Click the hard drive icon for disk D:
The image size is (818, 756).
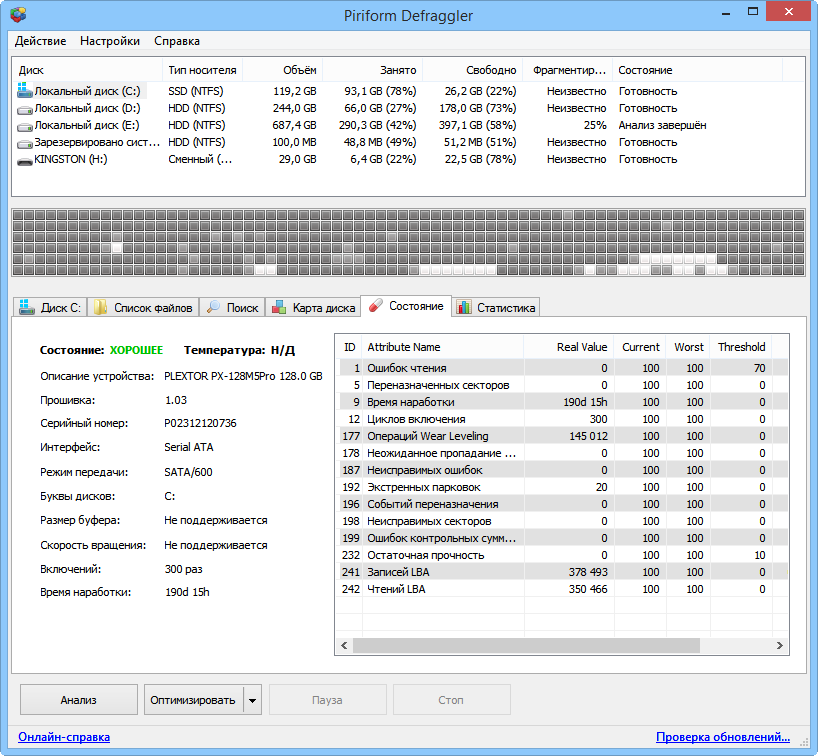tap(25, 110)
